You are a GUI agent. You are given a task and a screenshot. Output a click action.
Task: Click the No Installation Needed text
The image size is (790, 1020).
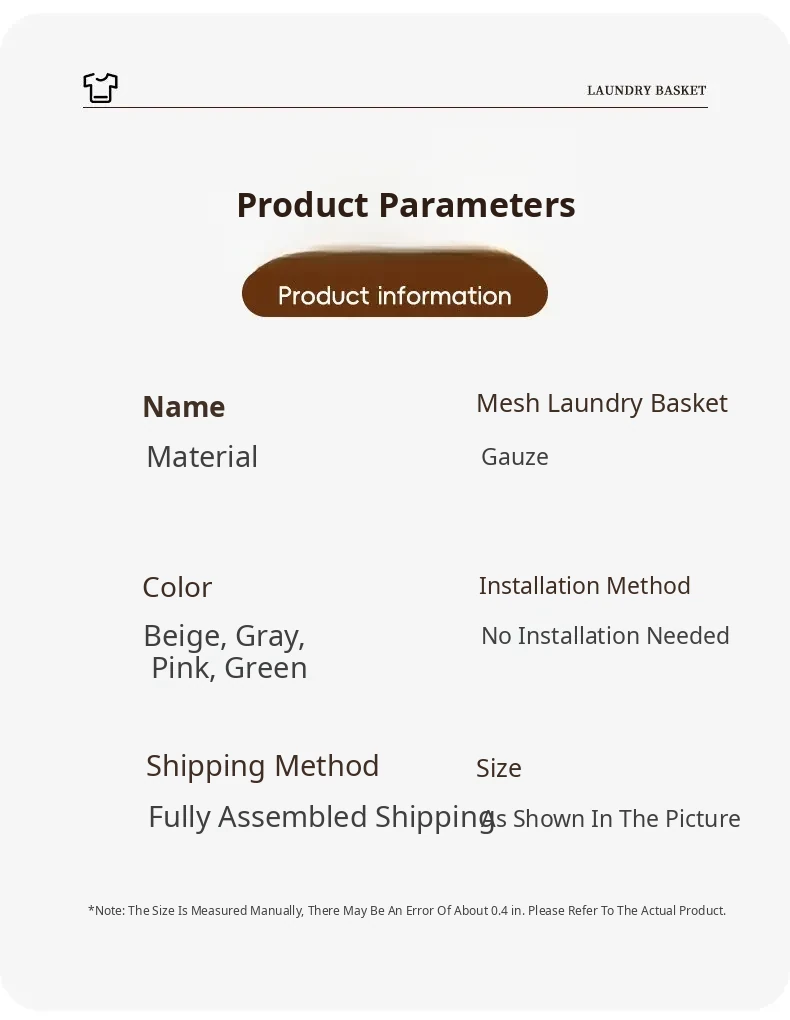pyautogui.click(x=605, y=636)
